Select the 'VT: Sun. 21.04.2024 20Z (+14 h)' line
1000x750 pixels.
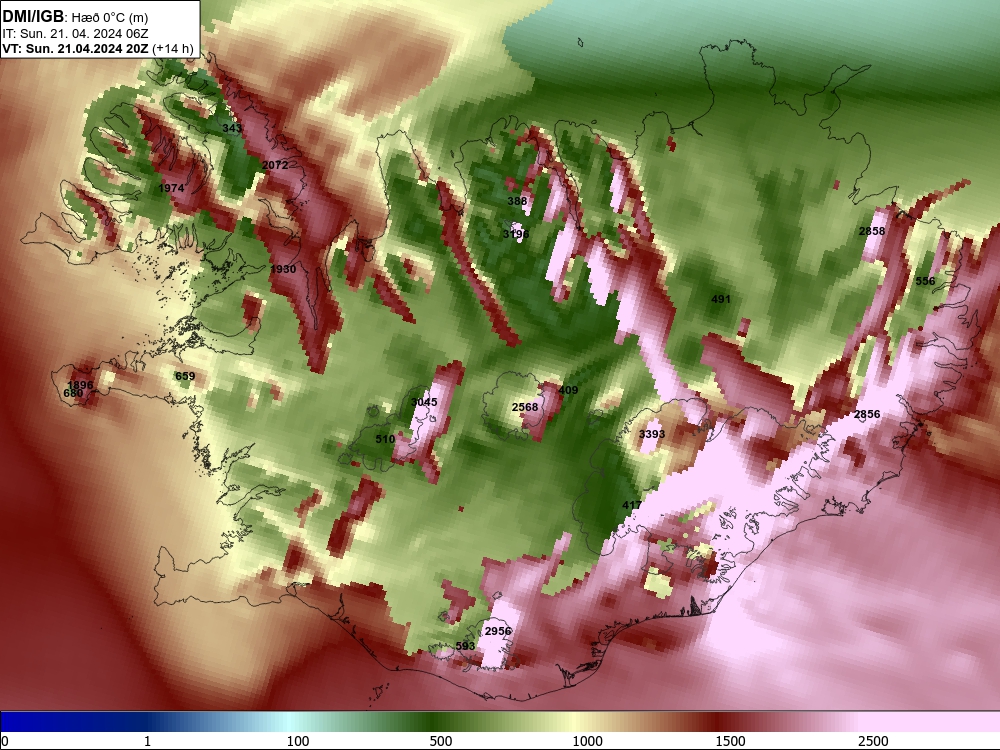click(x=98, y=48)
